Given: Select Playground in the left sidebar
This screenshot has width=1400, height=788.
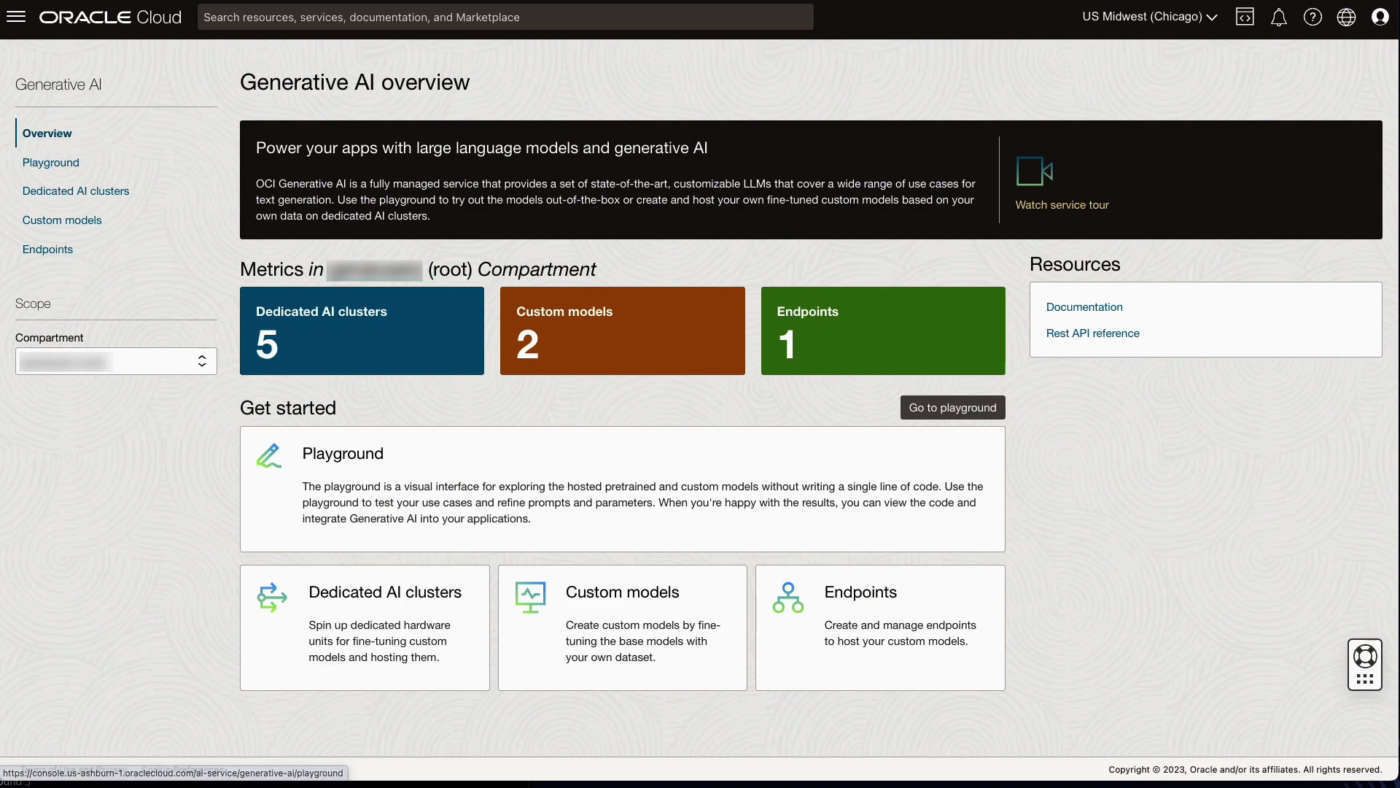Looking at the screenshot, I should (51, 162).
